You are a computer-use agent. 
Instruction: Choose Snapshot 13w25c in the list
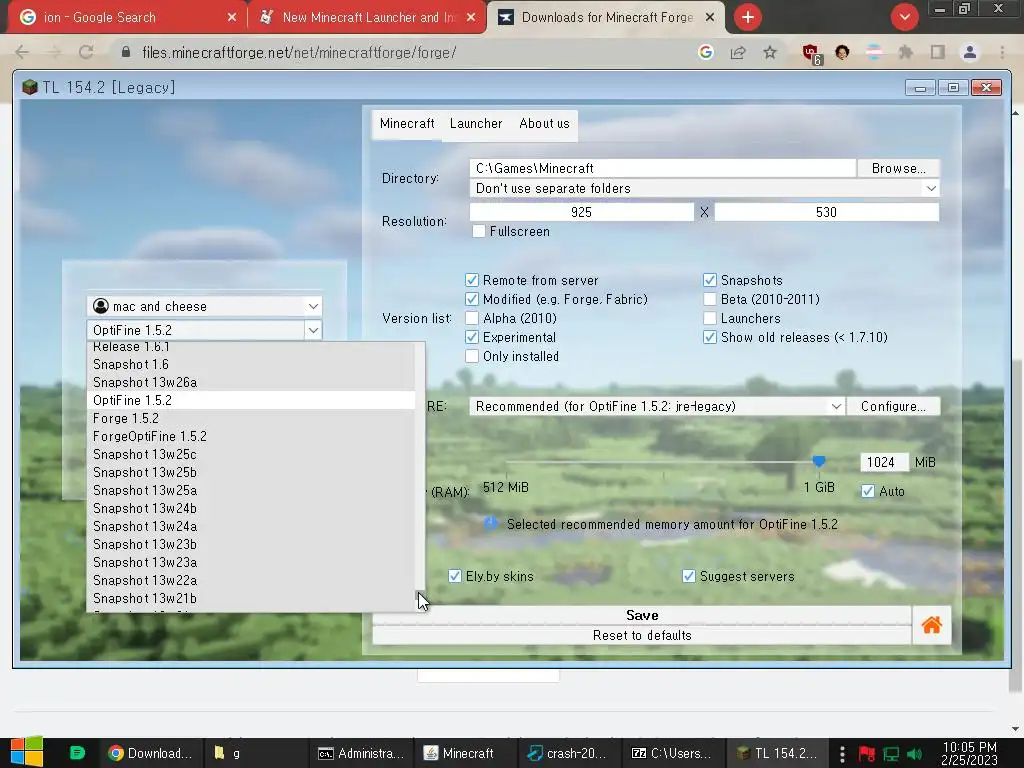point(251,454)
